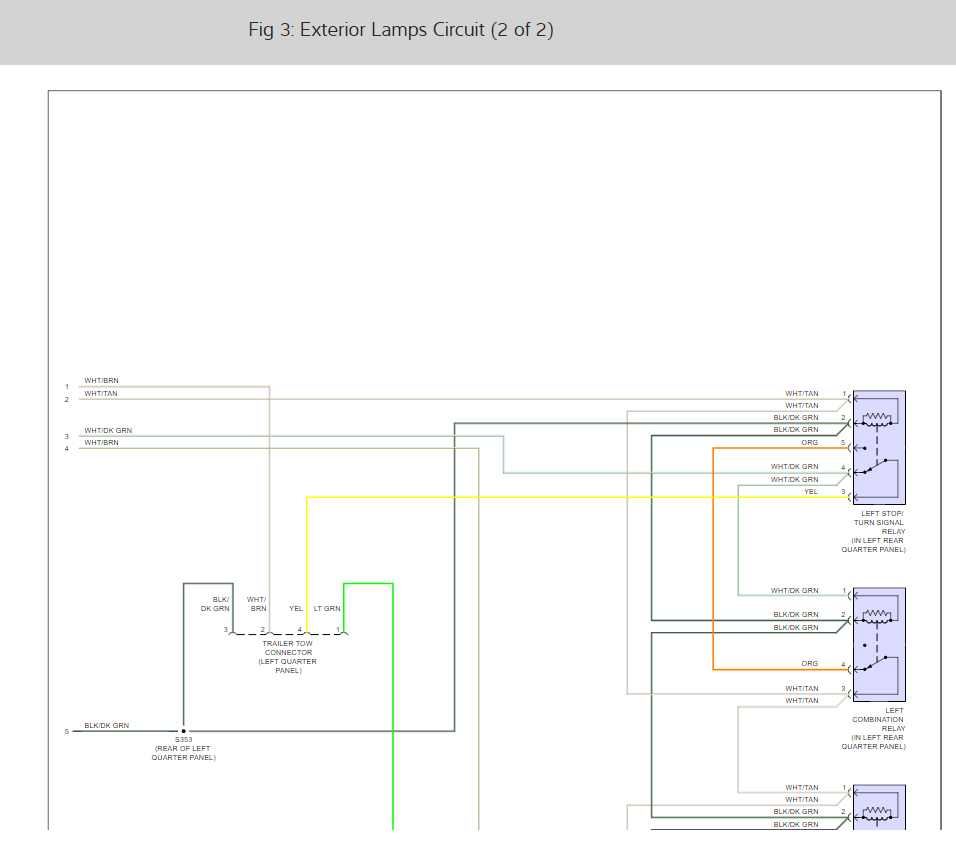Image resolution: width=956 pixels, height=849 pixels.
Task: Click wire number 1 on the left edge
Action: [67, 387]
